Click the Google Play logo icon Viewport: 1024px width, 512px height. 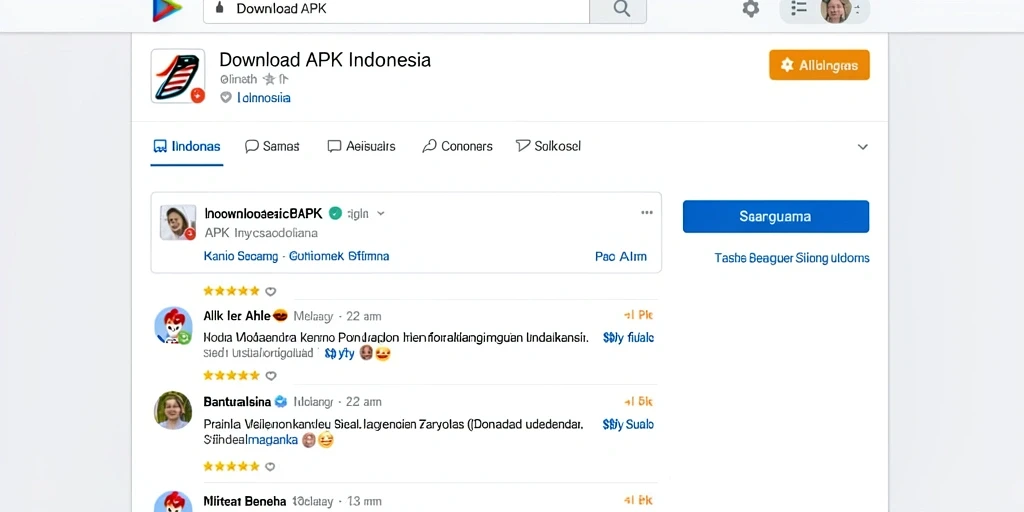pos(167,10)
